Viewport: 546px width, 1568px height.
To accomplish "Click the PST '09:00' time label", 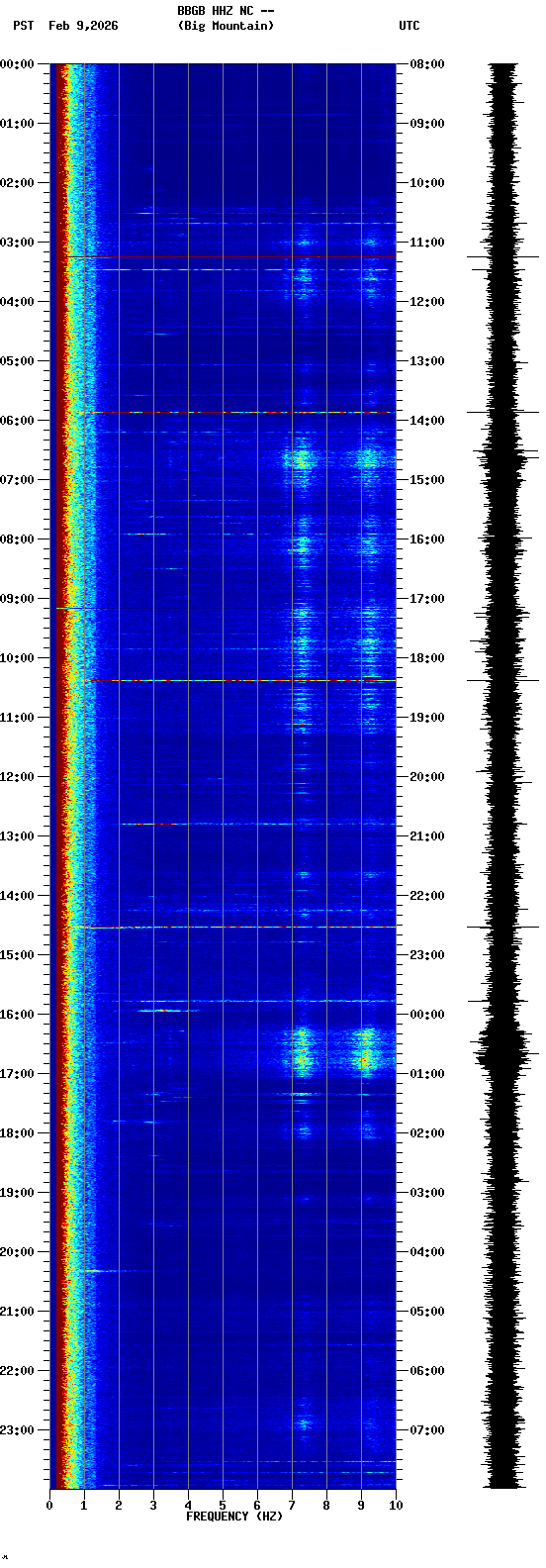I will pos(18,599).
